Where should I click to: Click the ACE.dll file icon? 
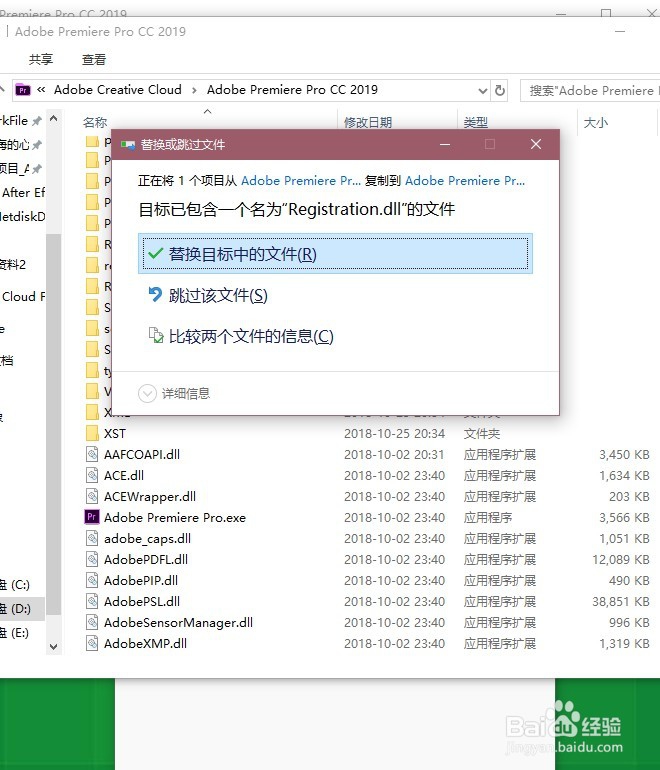(x=92, y=475)
